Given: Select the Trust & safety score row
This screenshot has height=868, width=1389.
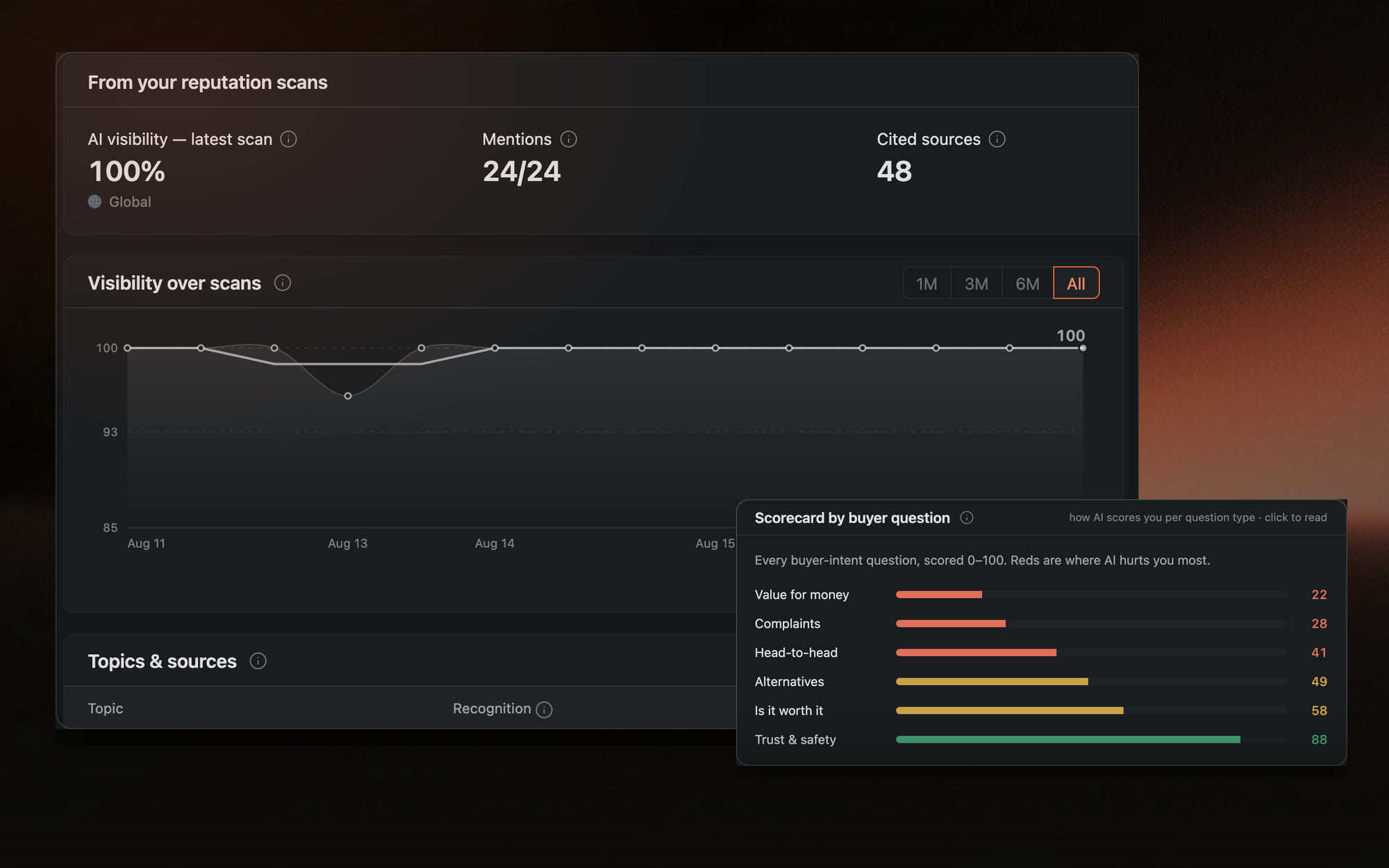Looking at the screenshot, I should click(x=1040, y=740).
